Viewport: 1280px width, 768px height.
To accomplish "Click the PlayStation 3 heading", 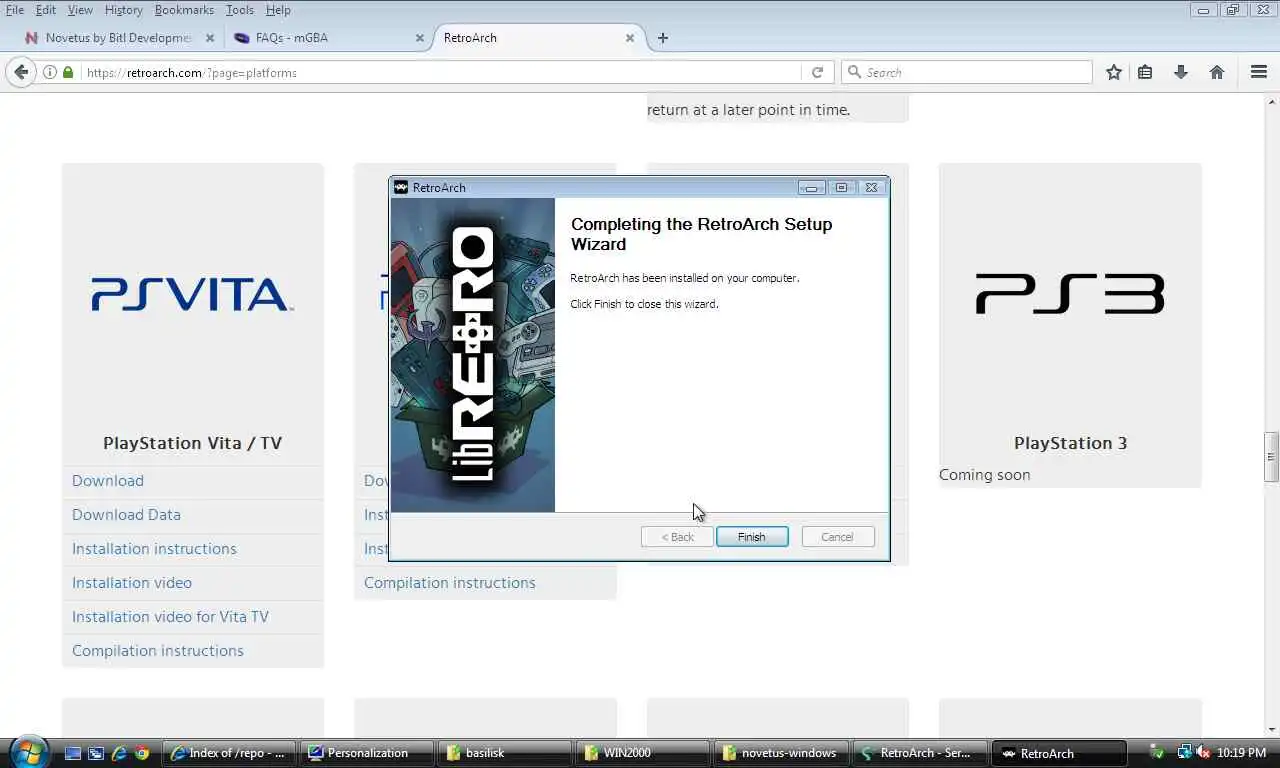I will pos(1070,443).
